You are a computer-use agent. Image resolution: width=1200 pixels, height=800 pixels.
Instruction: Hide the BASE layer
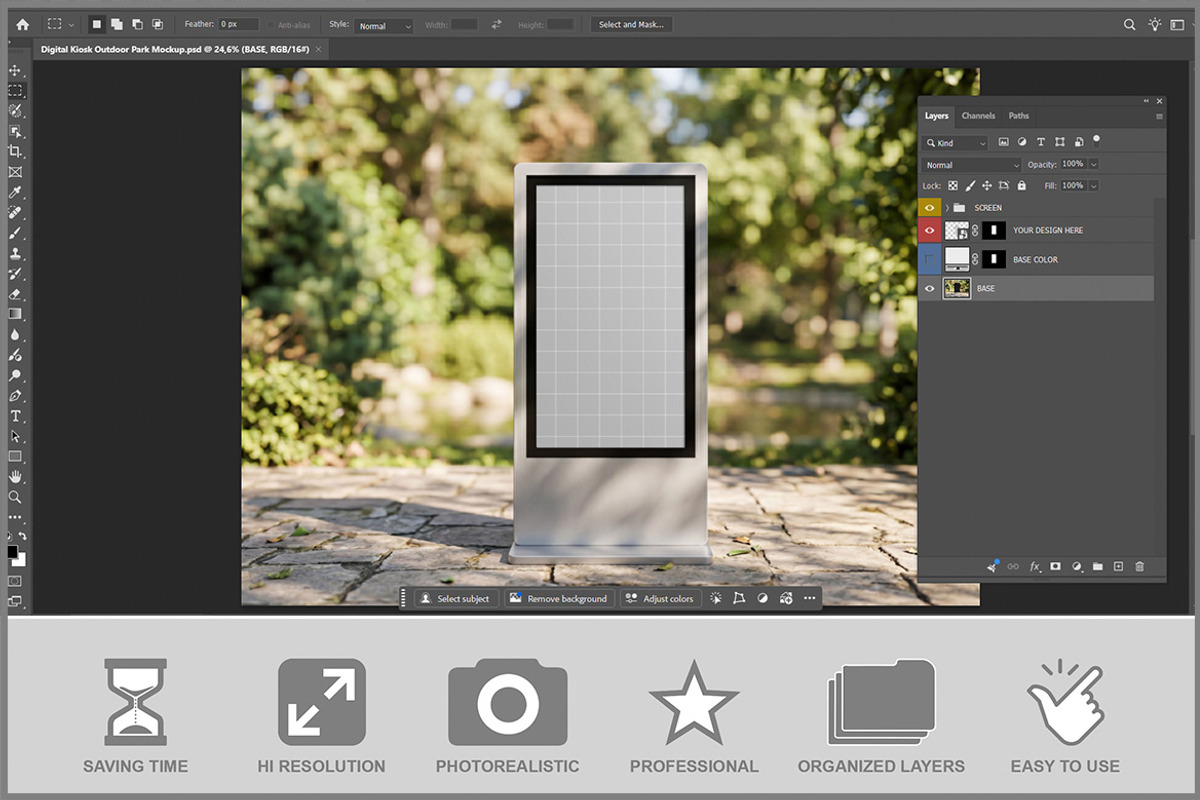(x=930, y=288)
